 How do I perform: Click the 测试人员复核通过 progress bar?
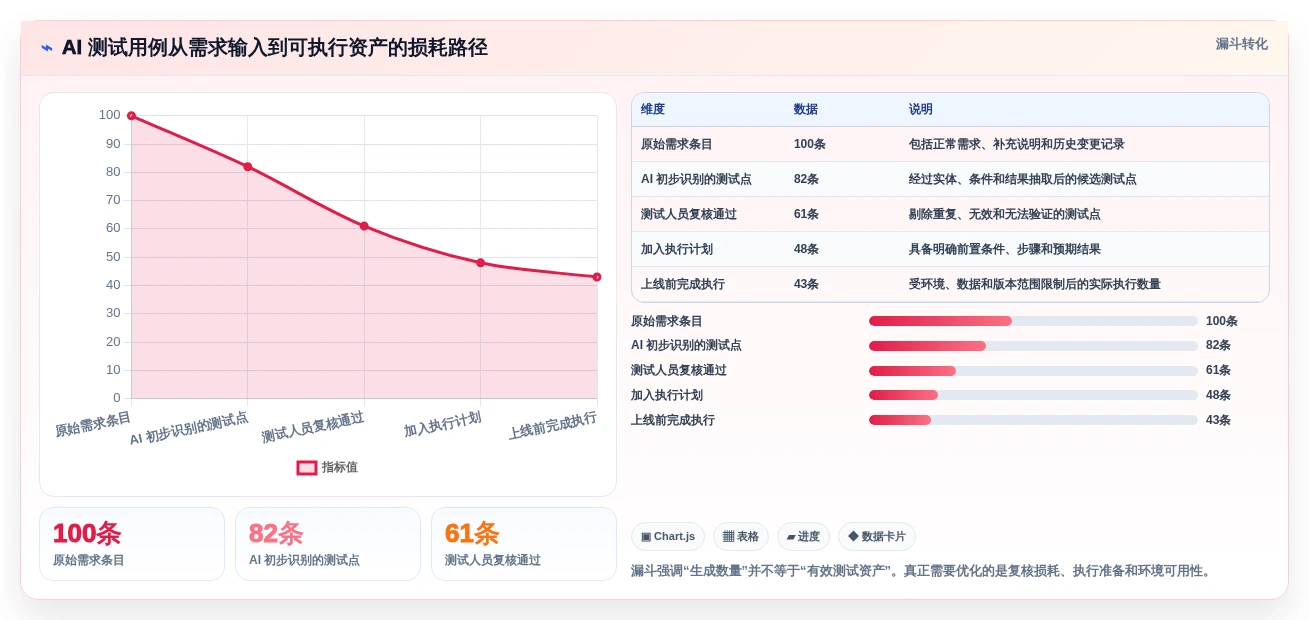tap(1033, 371)
